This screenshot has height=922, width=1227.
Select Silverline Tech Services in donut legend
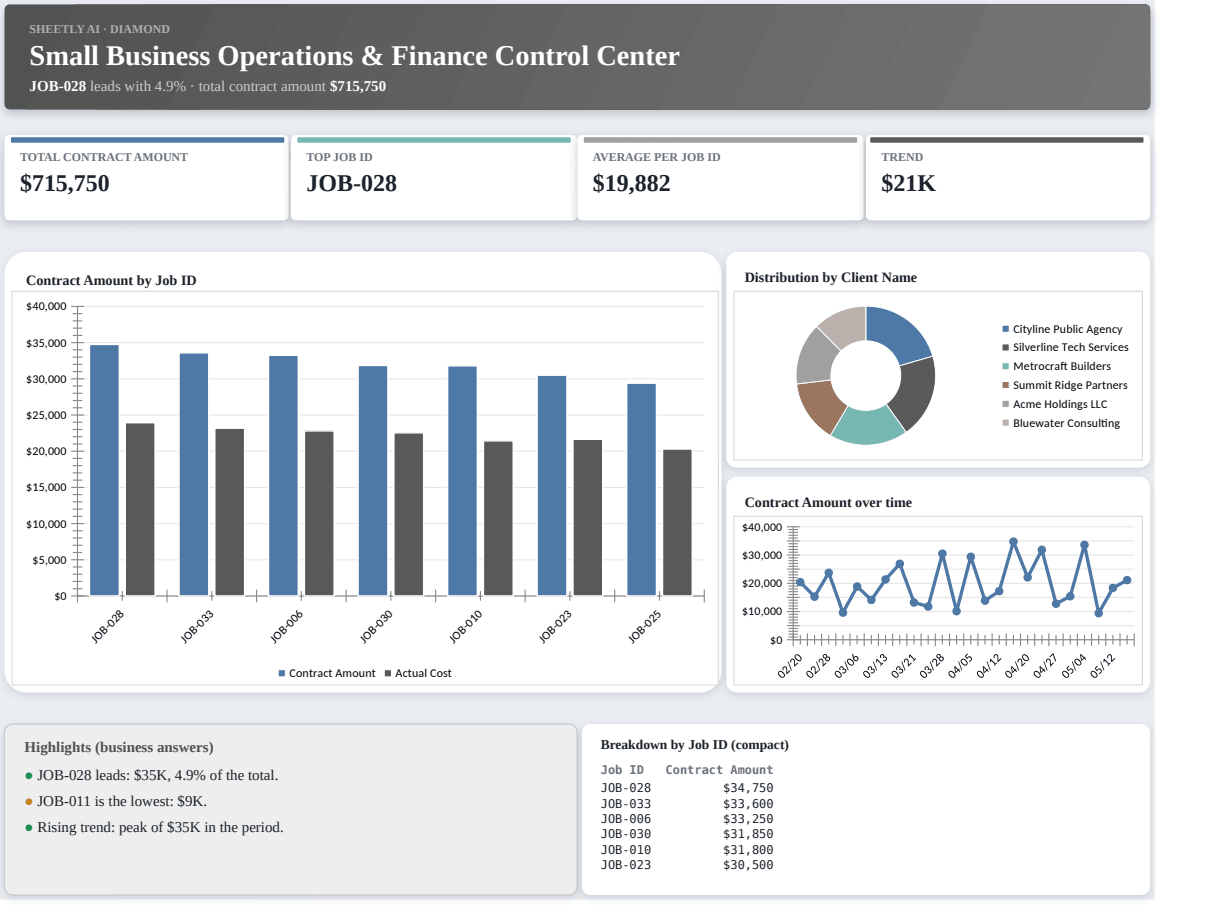point(1065,347)
